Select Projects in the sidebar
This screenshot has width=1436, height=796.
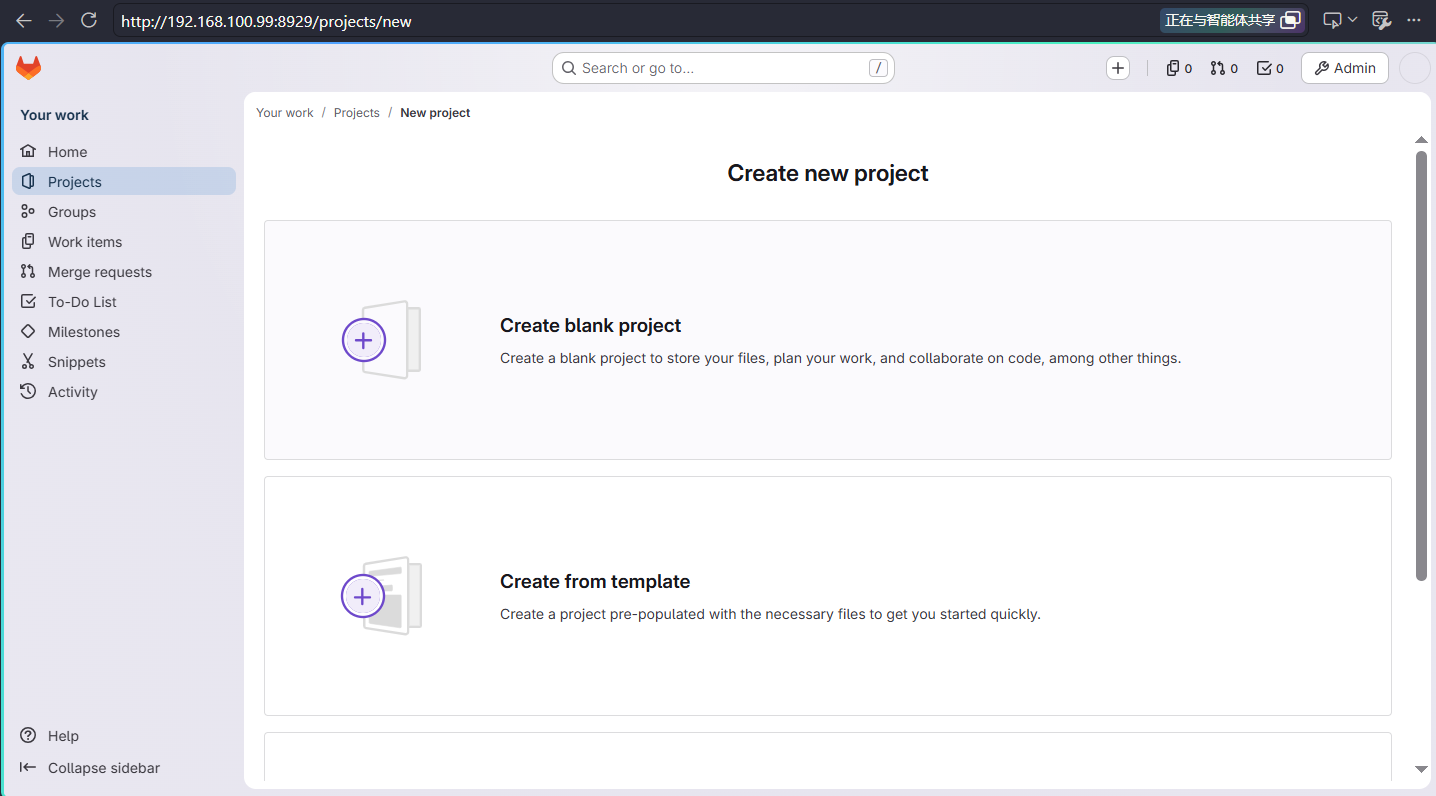point(124,182)
